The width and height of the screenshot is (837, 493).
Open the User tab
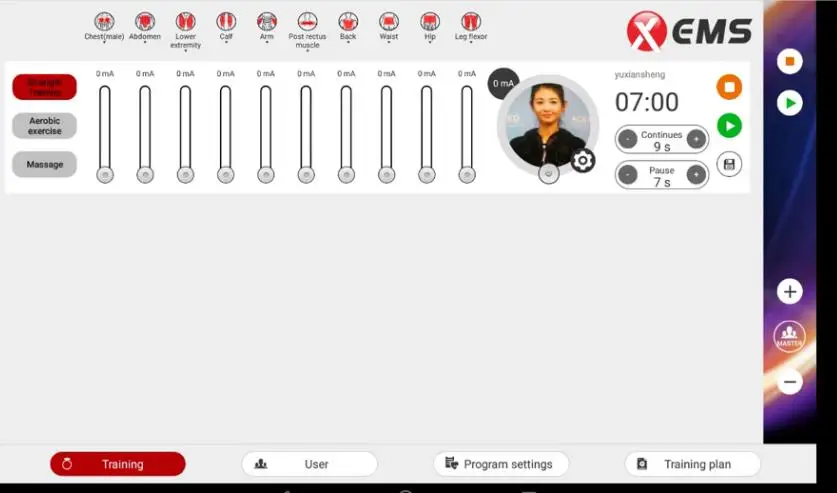click(x=310, y=464)
